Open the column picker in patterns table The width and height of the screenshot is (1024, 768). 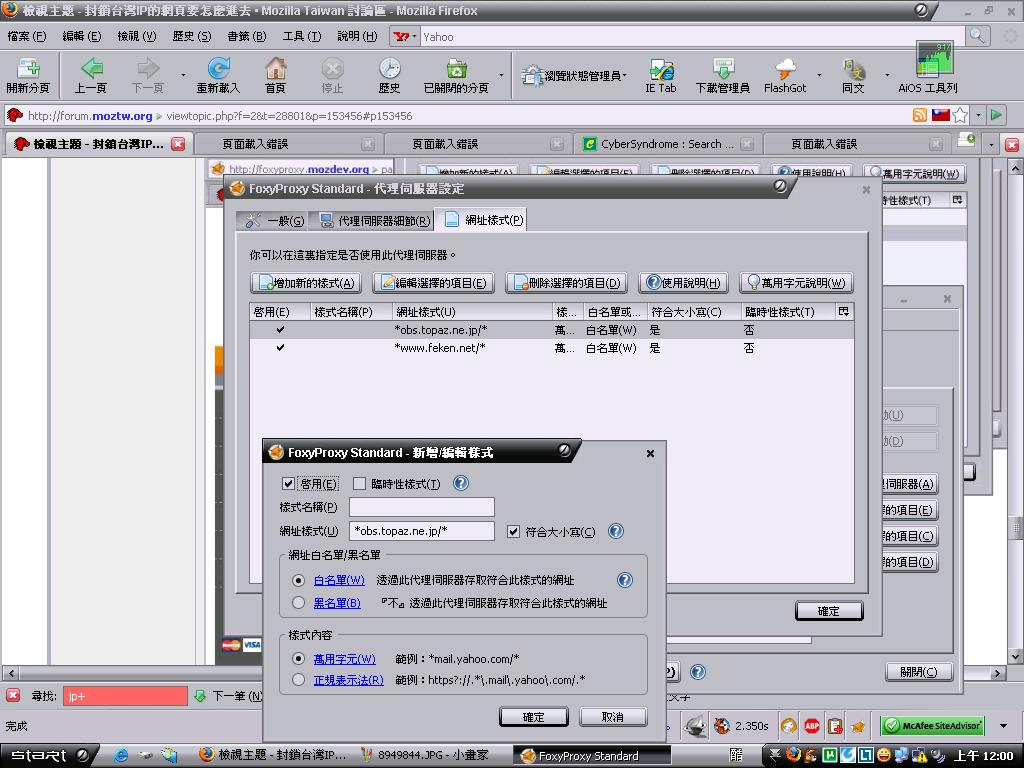(844, 312)
